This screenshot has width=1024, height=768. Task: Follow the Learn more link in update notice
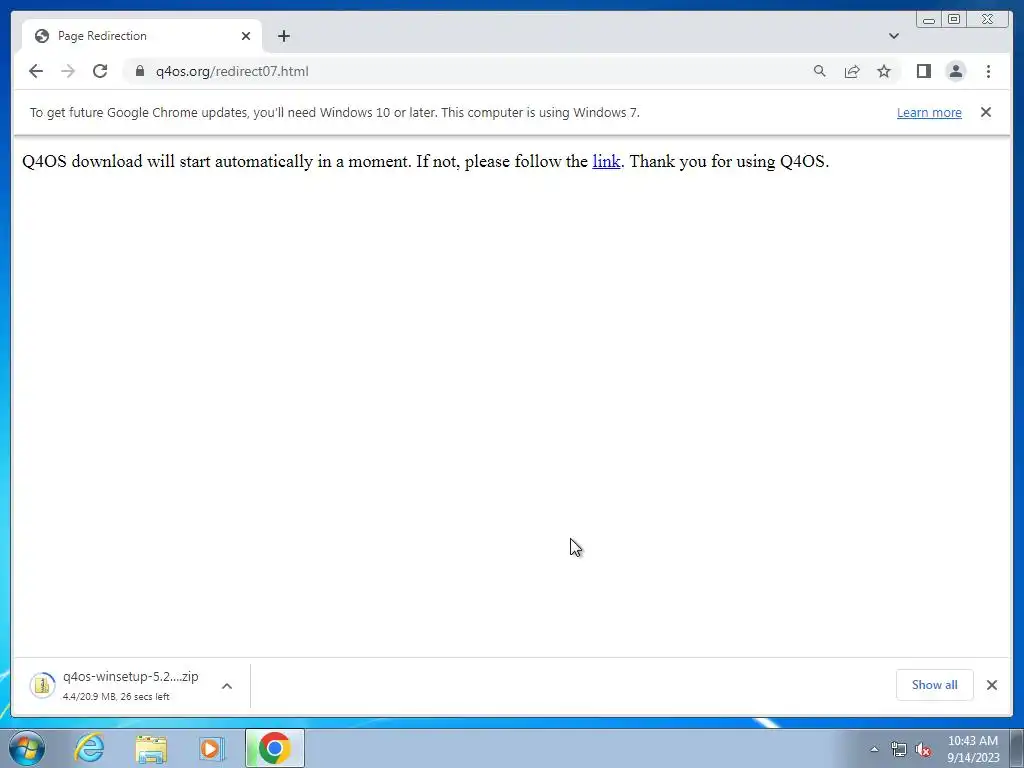[929, 112]
